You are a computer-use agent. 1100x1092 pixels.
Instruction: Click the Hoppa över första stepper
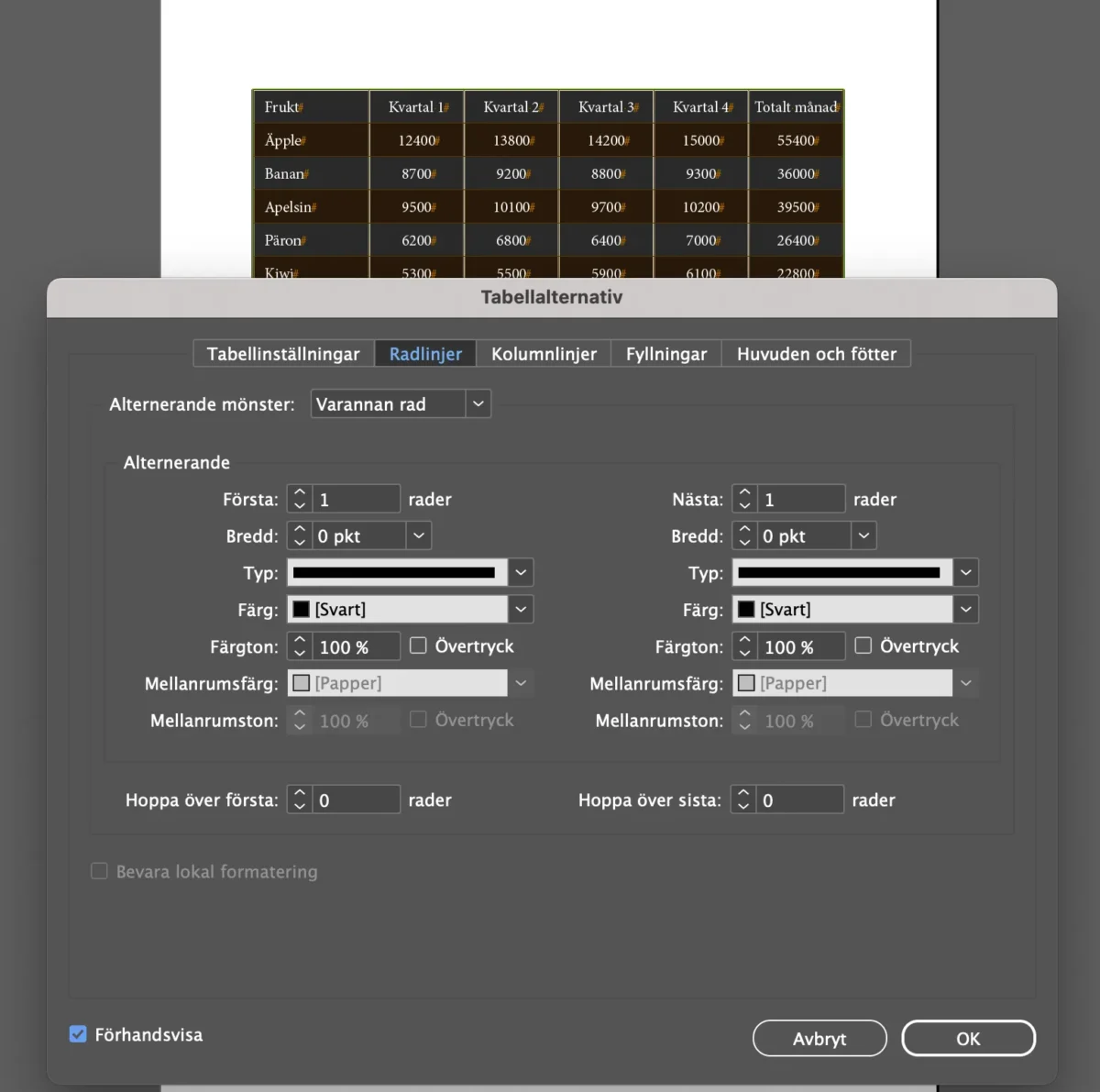point(300,800)
